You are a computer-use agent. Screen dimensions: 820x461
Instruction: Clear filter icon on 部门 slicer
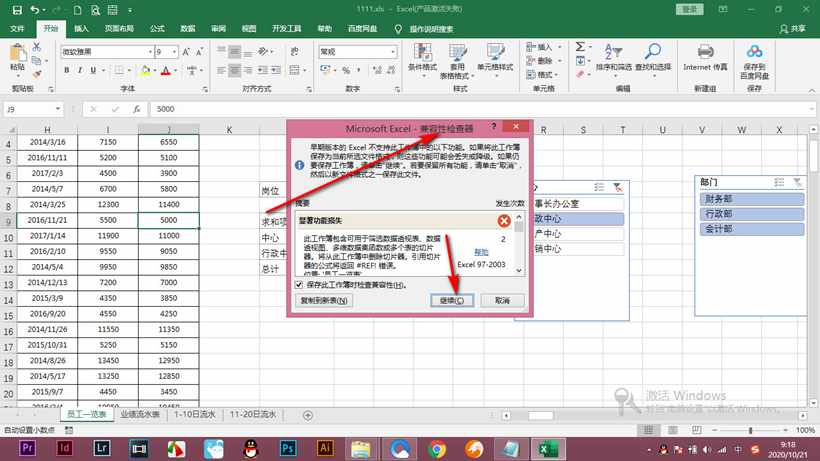coord(797,182)
